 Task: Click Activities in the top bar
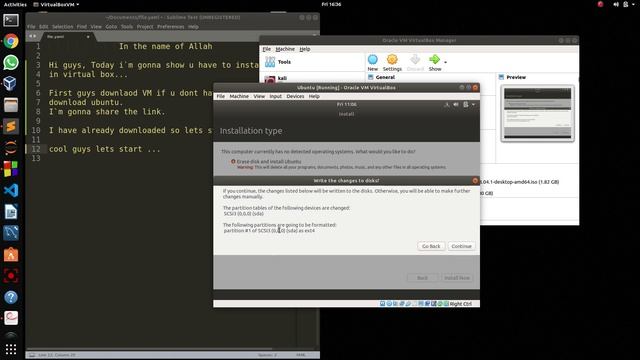(15, 4)
